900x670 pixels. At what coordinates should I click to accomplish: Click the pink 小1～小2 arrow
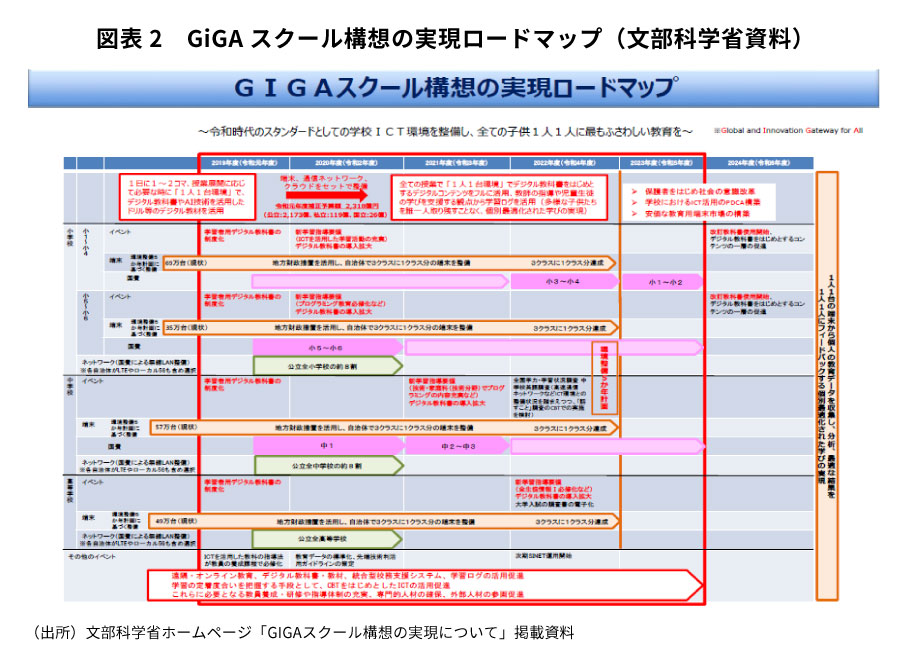click(664, 282)
